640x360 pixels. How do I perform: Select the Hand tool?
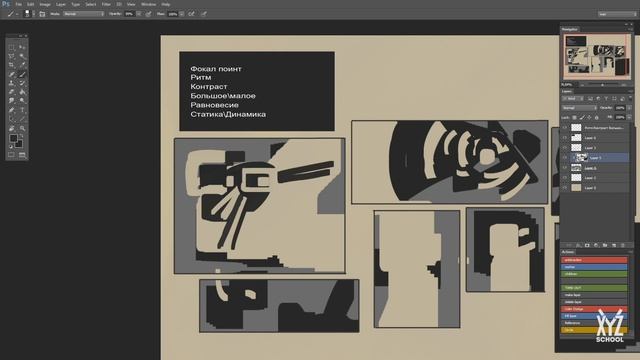click(x=11, y=128)
